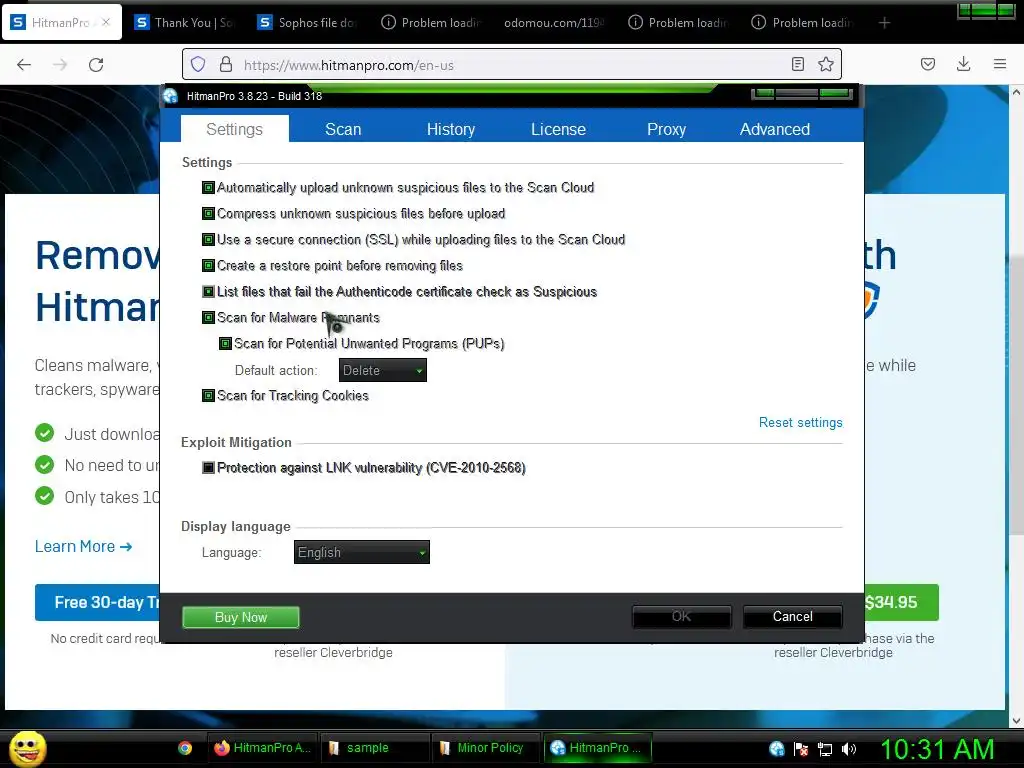The height and width of the screenshot is (768, 1024).
Task: Click the flag tray icon with red X
Action: click(x=801, y=748)
